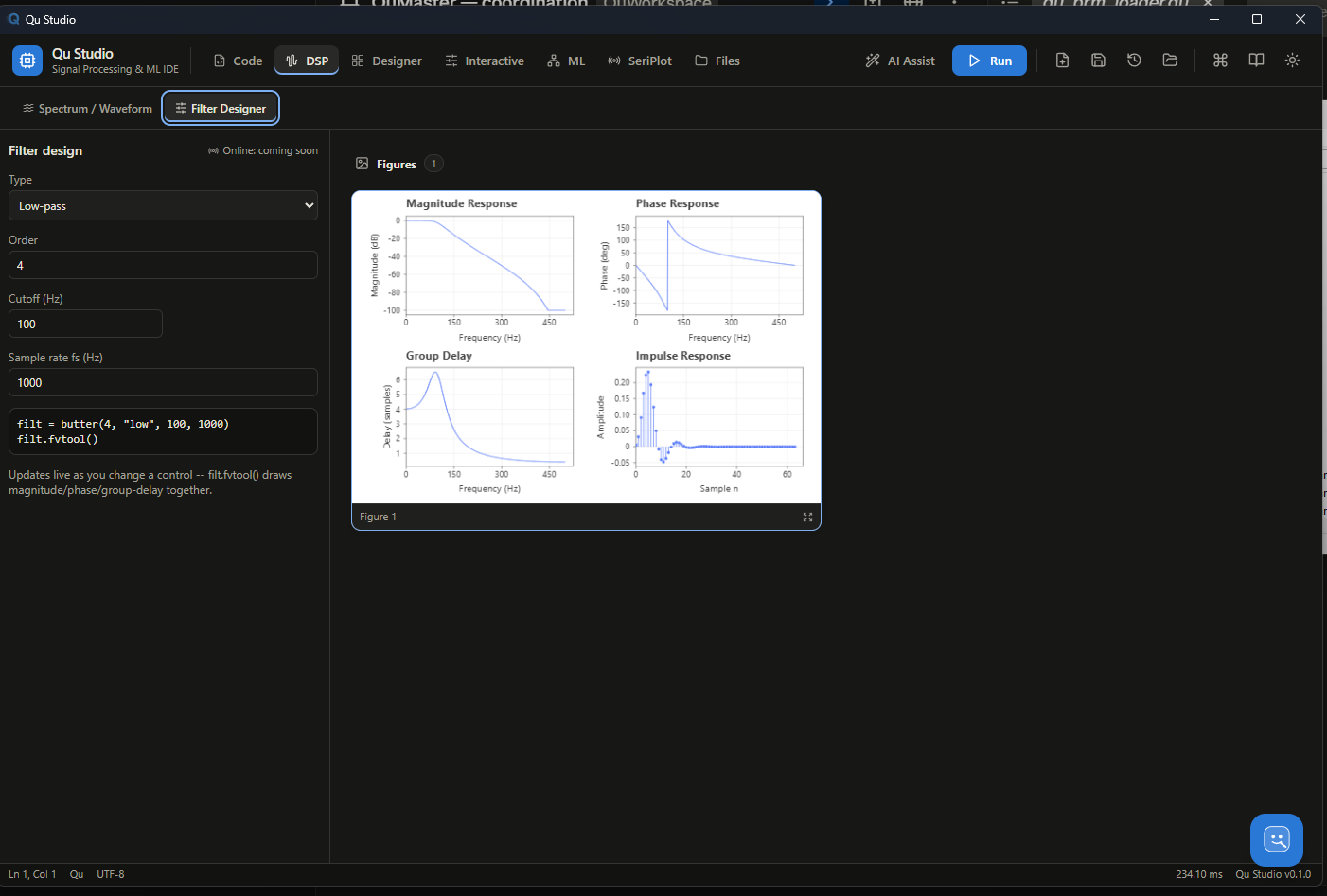Click the 'Ln 1, Col 1' status entry

(32, 874)
